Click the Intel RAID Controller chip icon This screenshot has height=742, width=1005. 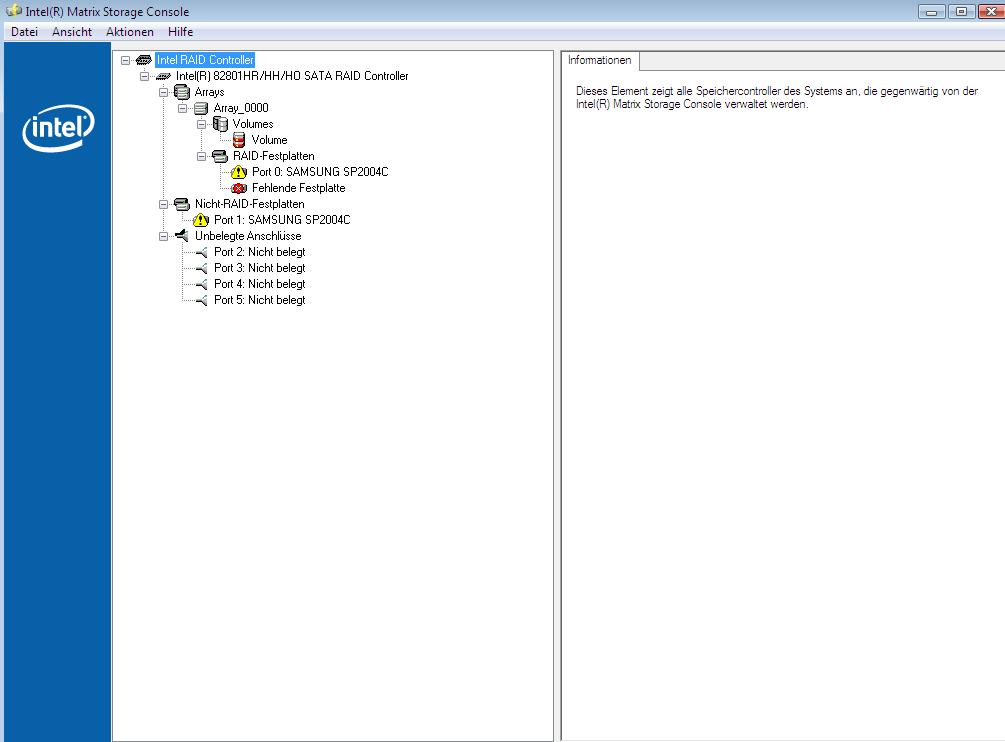click(144, 60)
